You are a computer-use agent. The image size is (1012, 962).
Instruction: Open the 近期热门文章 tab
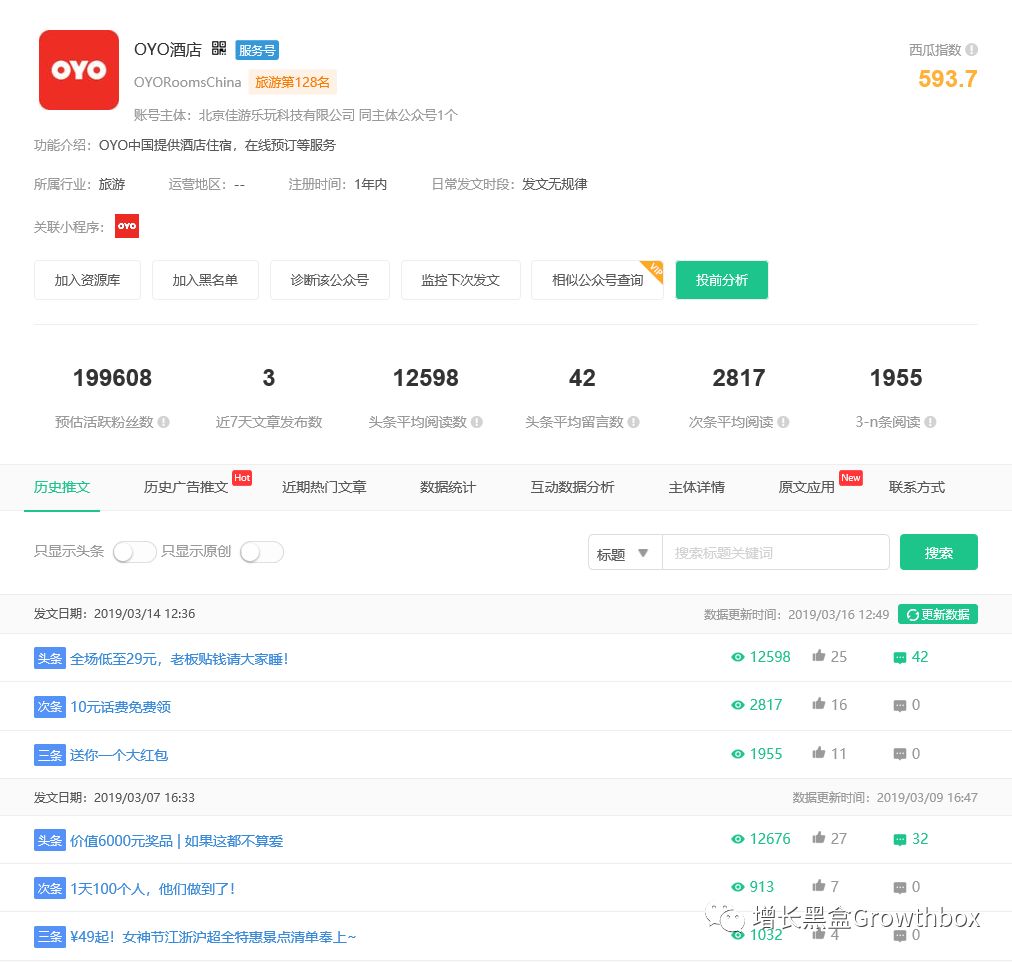[324, 487]
